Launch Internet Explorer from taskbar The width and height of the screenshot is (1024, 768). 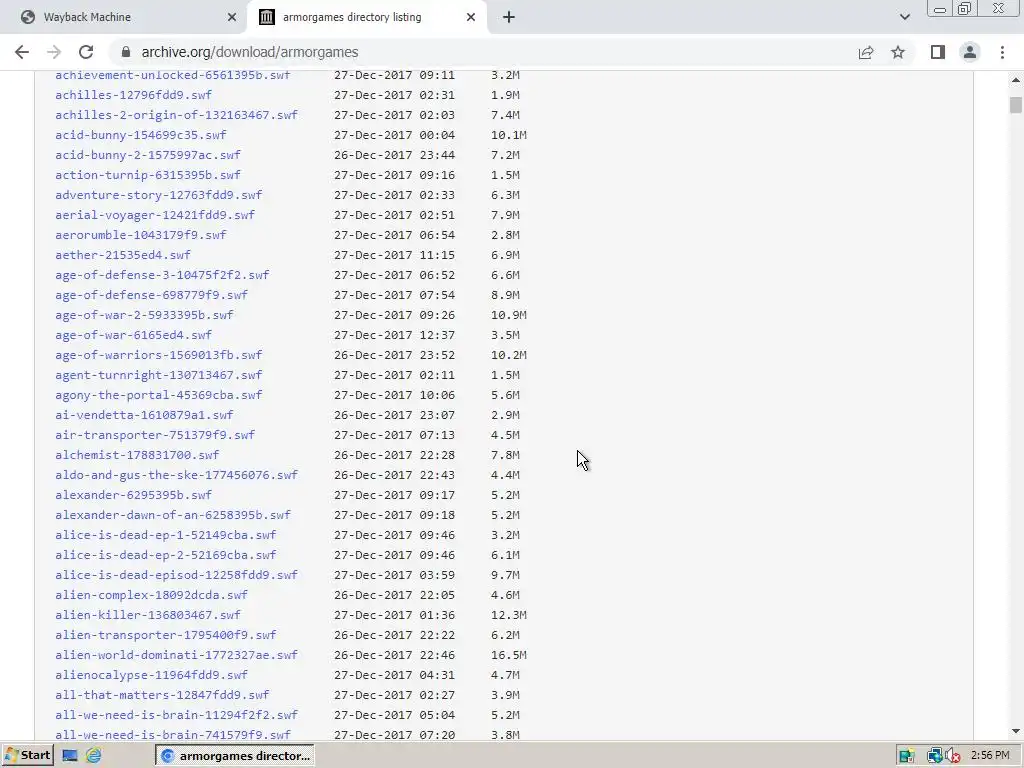93,756
